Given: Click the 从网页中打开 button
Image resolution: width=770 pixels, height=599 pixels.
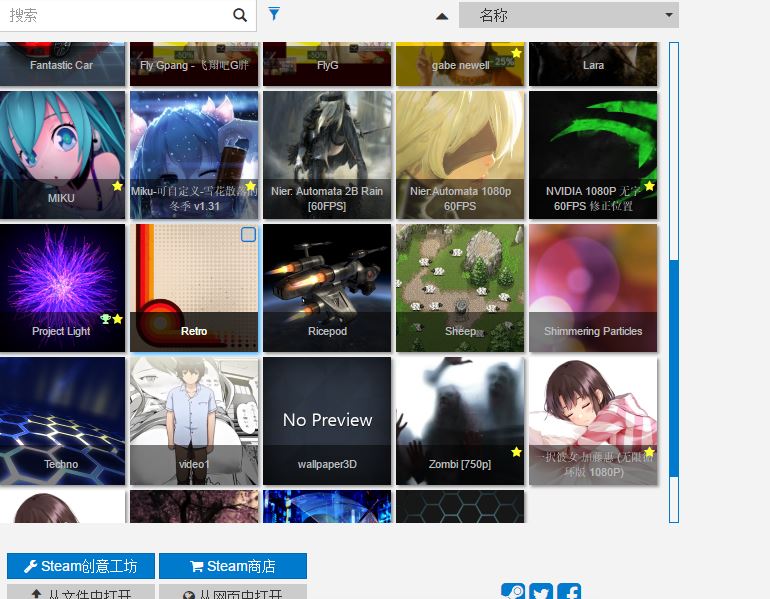Looking at the screenshot, I should pyautogui.click(x=233, y=592).
